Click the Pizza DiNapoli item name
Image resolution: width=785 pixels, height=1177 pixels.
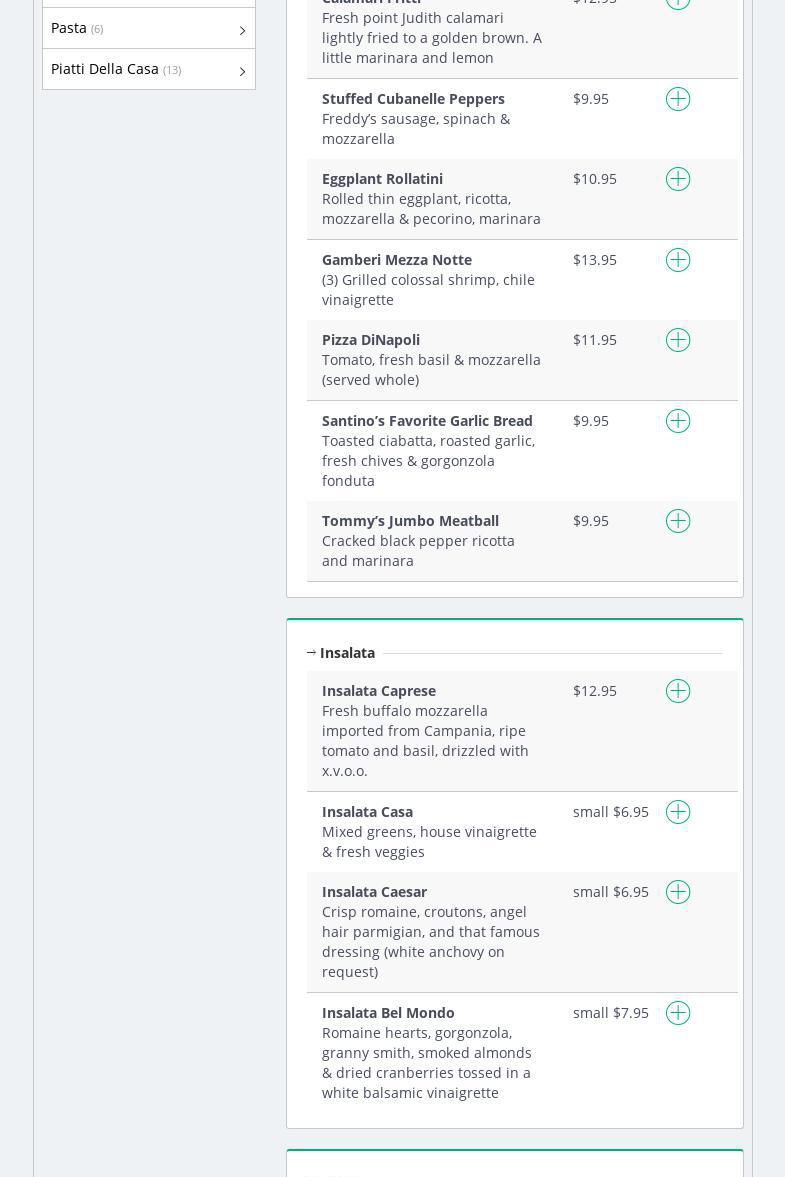coord(371,340)
